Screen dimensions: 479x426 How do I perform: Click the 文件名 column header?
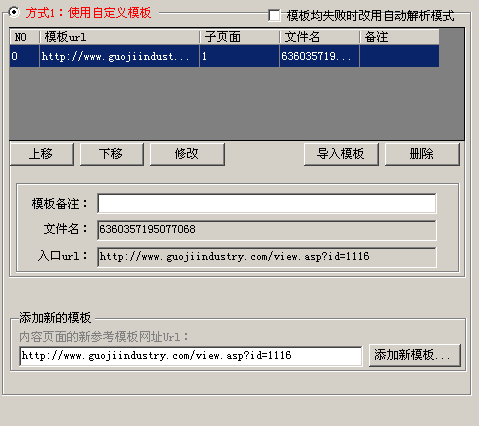[319, 37]
